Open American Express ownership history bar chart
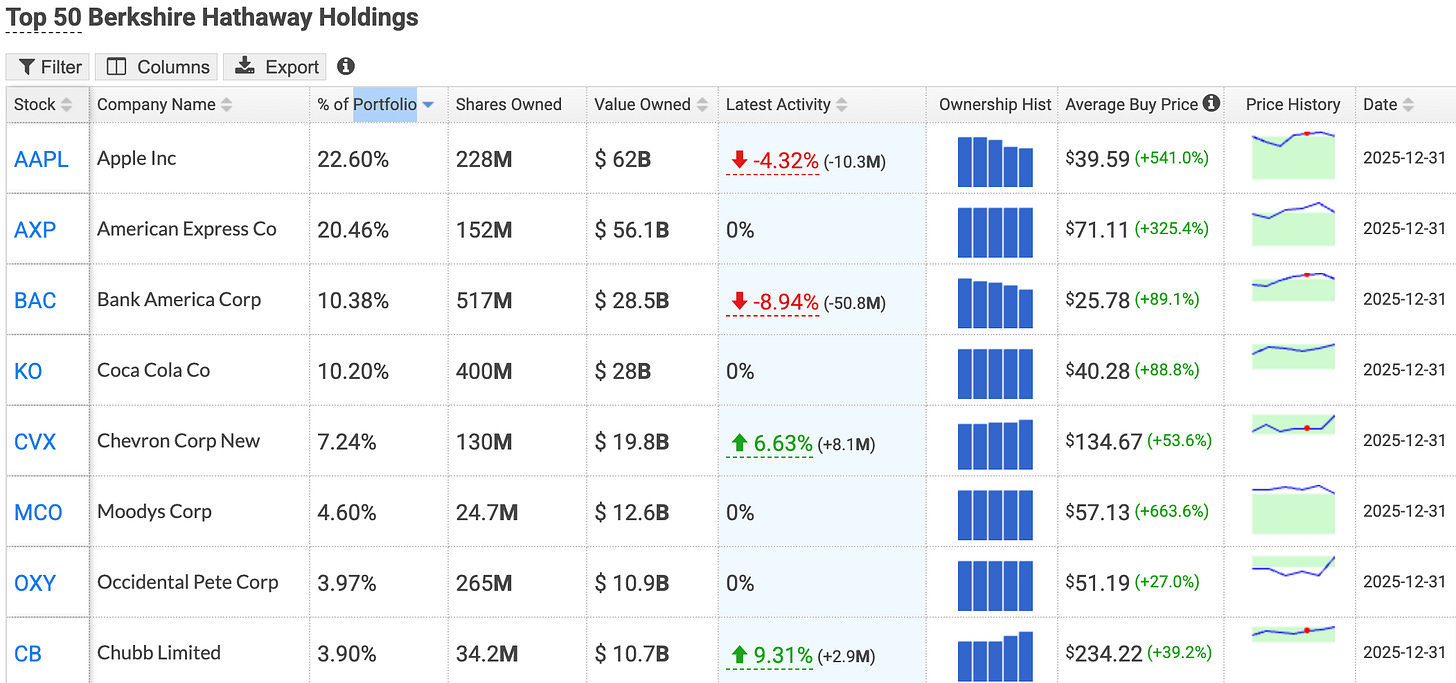 (x=995, y=232)
